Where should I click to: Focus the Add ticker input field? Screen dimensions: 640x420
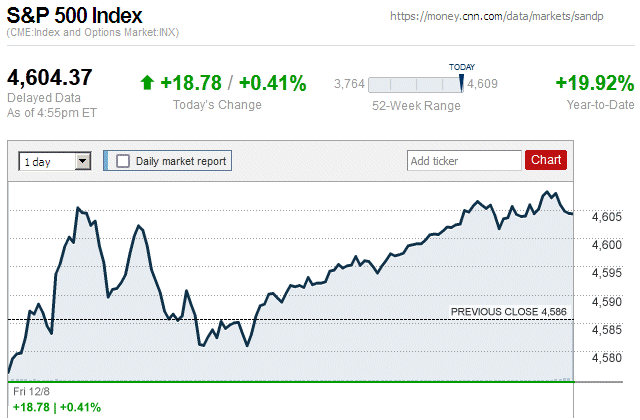pos(463,160)
